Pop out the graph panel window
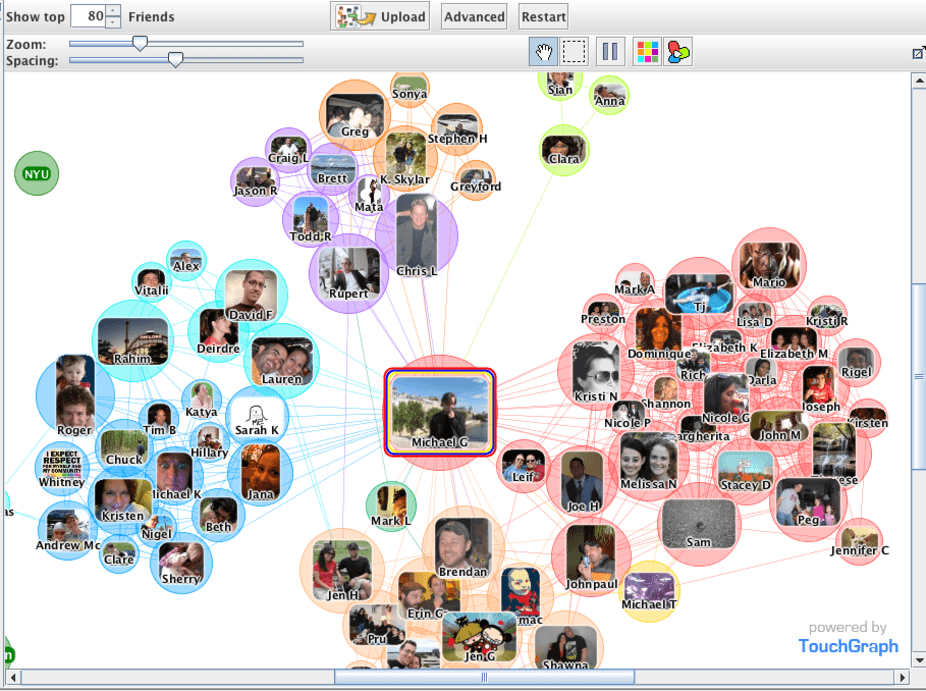926x691 pixels. [918, 53]
